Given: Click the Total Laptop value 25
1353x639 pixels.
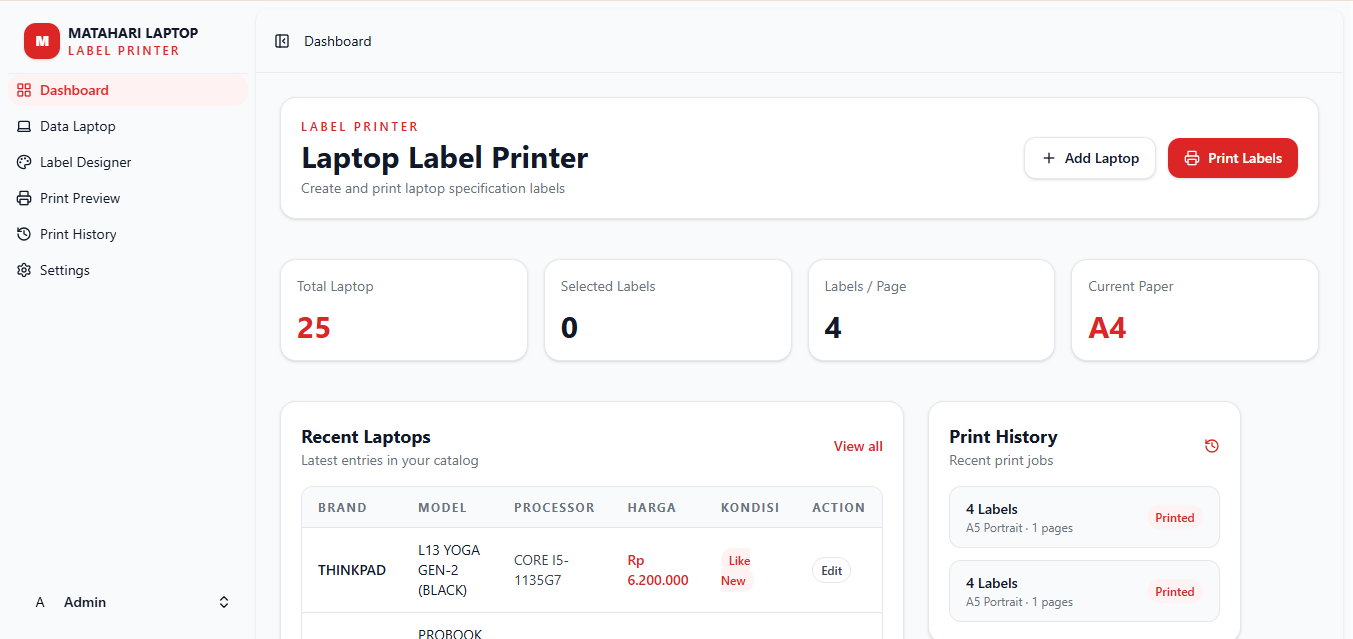Looking at the screenshot, I should tap(314, 328).
